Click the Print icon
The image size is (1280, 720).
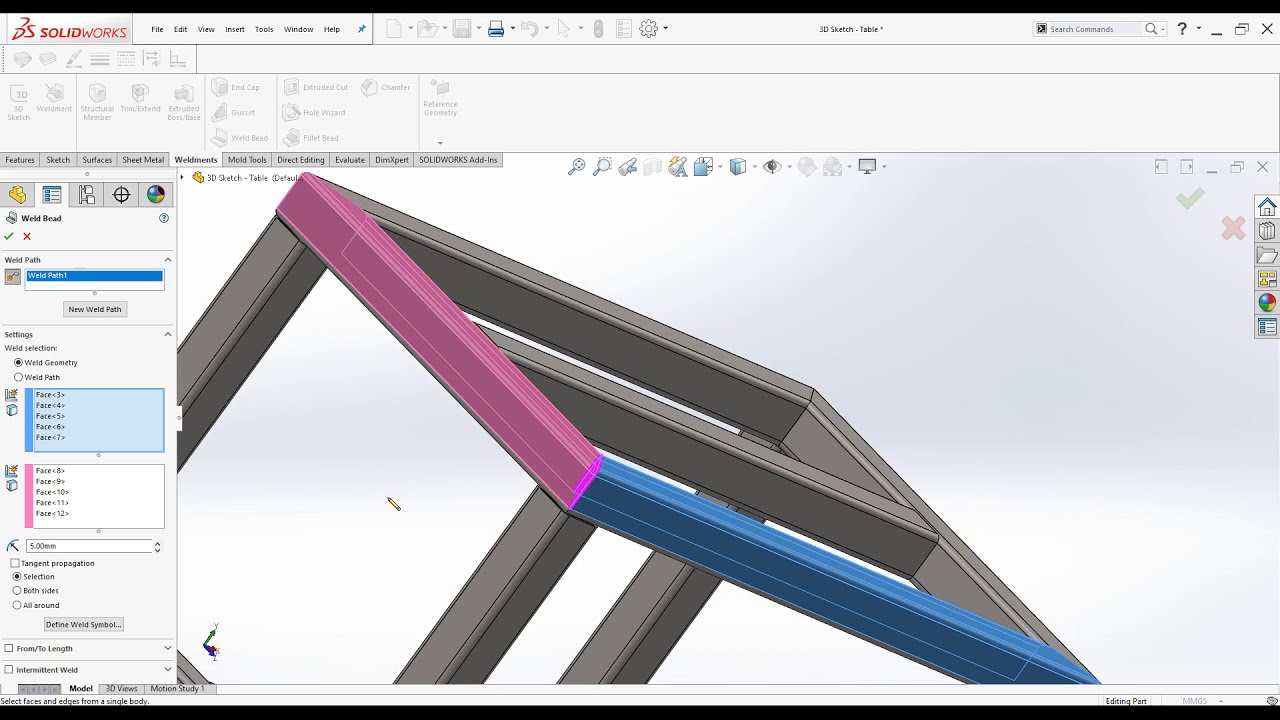(496, 29)
